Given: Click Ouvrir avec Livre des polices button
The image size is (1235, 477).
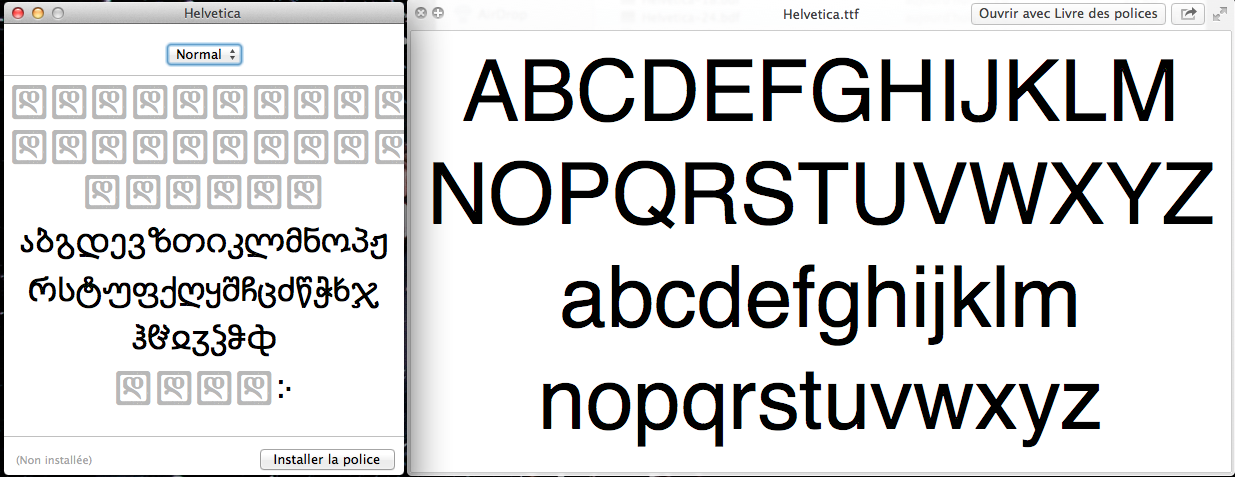Looking at the screenshot, I should click(x=1068, y=14).
